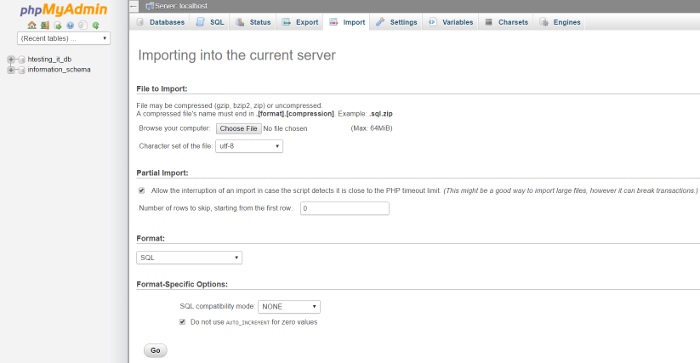
Task: Switch to the Export tab
Action: [x=300, y=22]
